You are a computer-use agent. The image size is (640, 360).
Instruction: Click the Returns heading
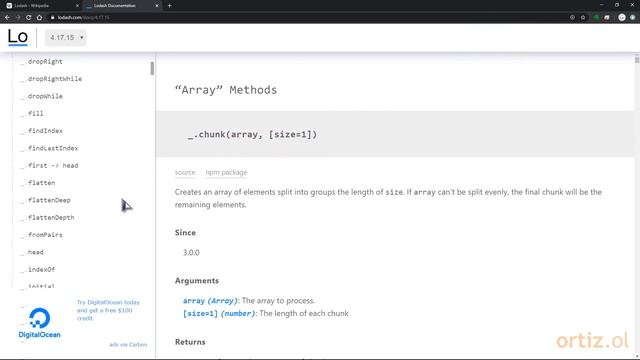tap(190, 342)
